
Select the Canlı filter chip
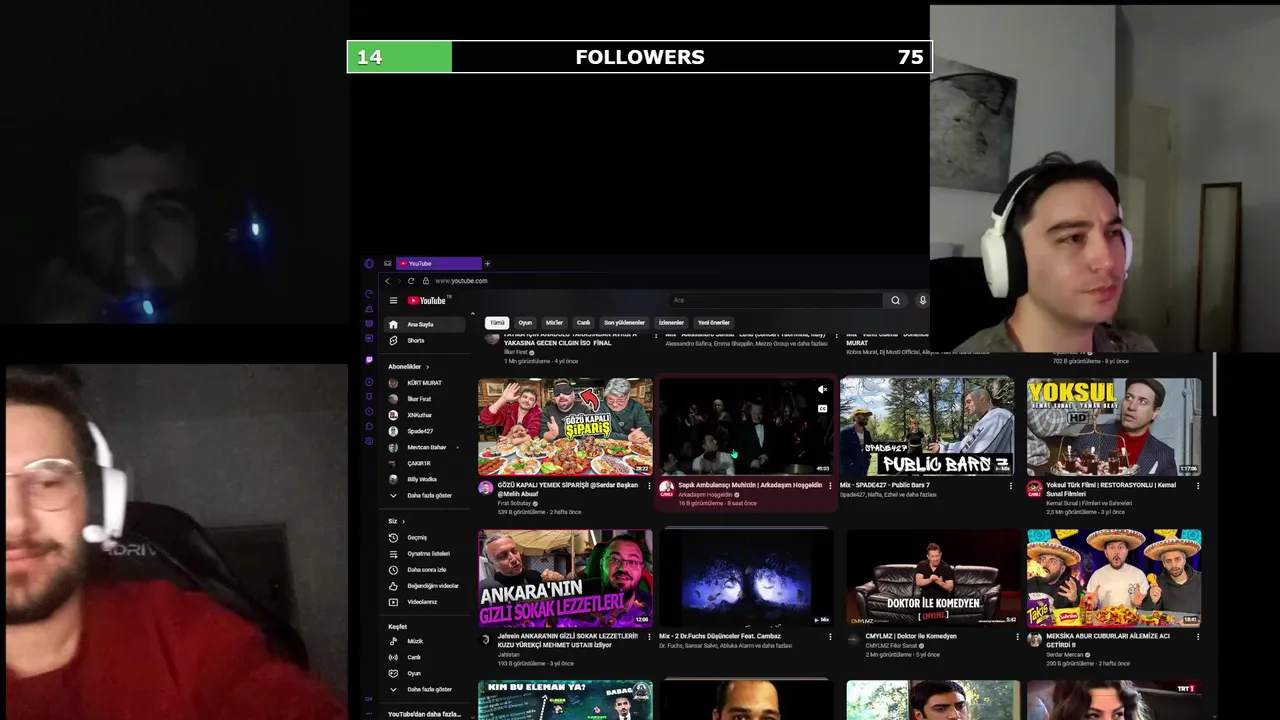(583, 322)
